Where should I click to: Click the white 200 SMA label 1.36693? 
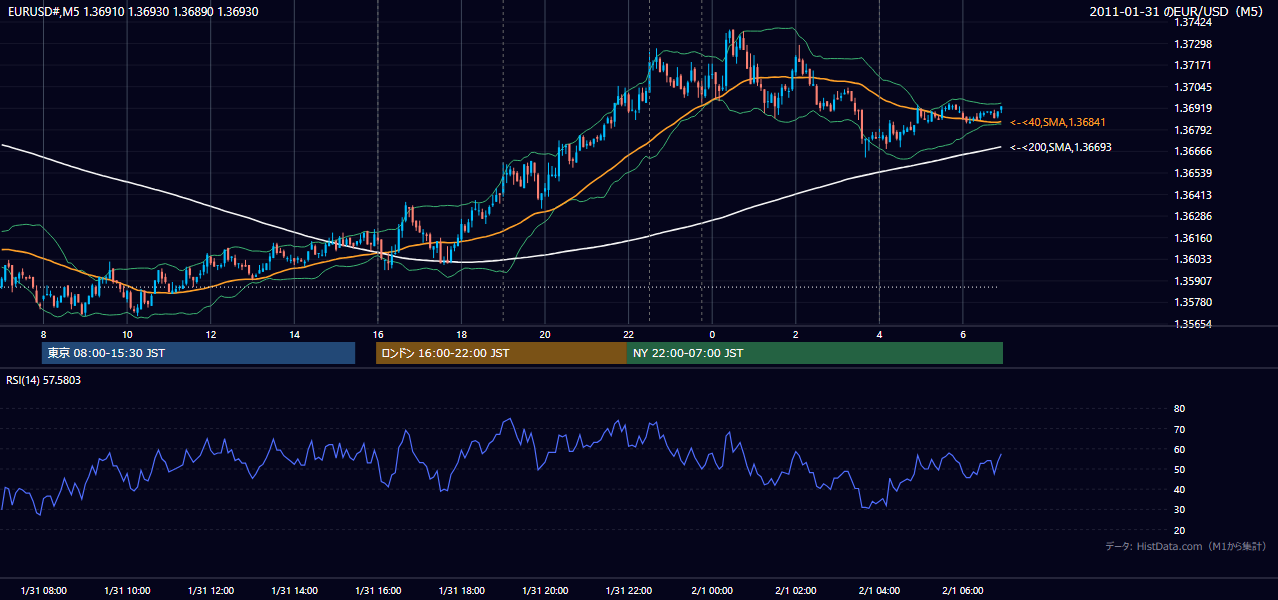tap(1061, 147)
